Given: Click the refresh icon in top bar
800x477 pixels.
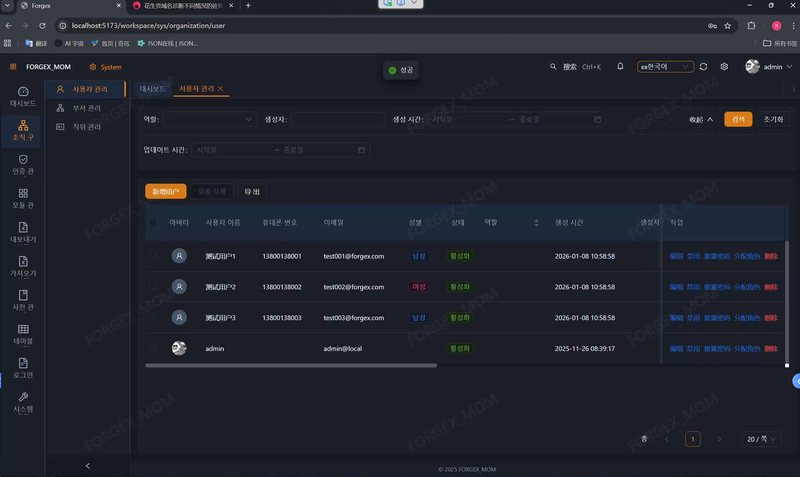Looking at the screenshot, I should (704, 67).
